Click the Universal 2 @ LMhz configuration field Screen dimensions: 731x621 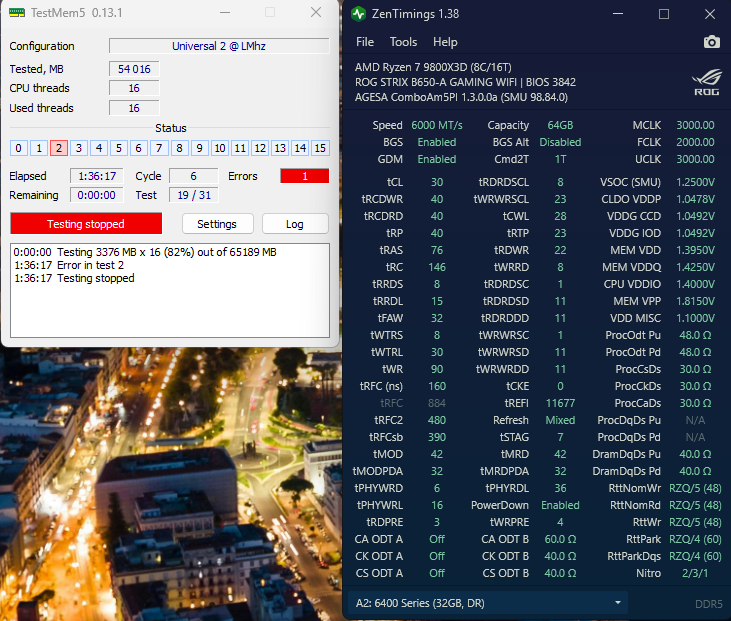(x=219, y=46)
